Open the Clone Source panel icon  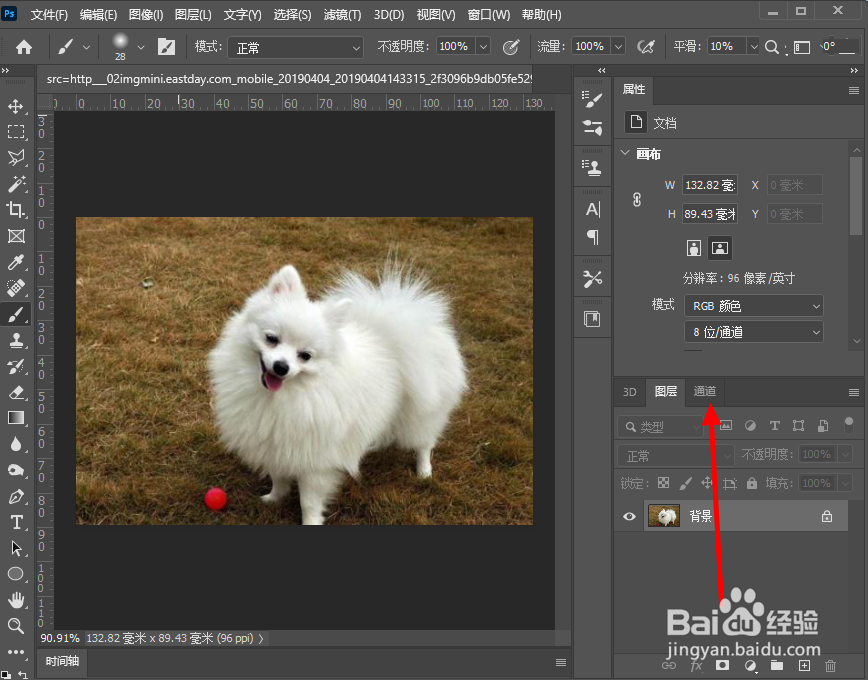[592, 168]
